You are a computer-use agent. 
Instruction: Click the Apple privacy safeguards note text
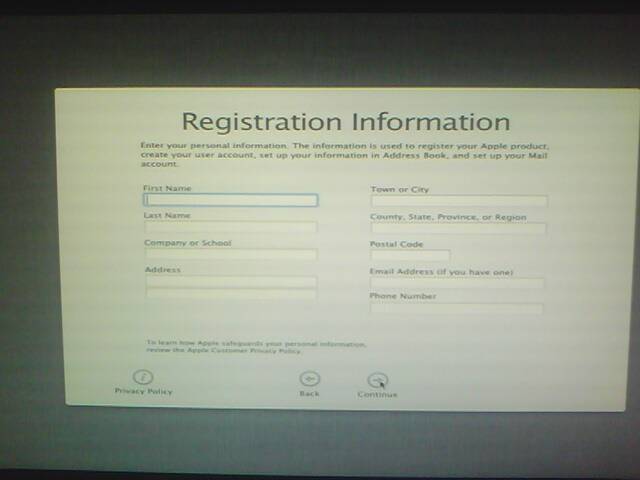(x=256, y=347)
